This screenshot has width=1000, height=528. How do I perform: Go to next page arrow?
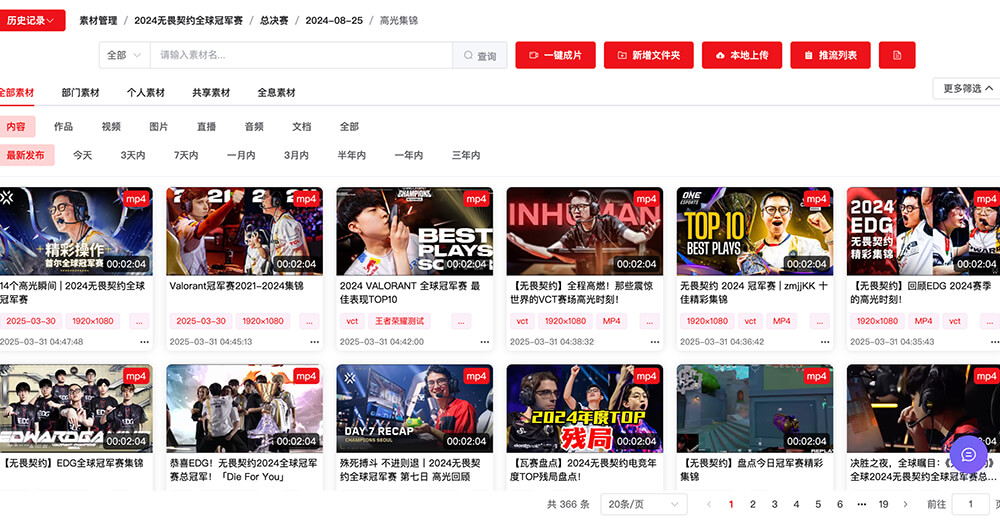coord(906,504)
